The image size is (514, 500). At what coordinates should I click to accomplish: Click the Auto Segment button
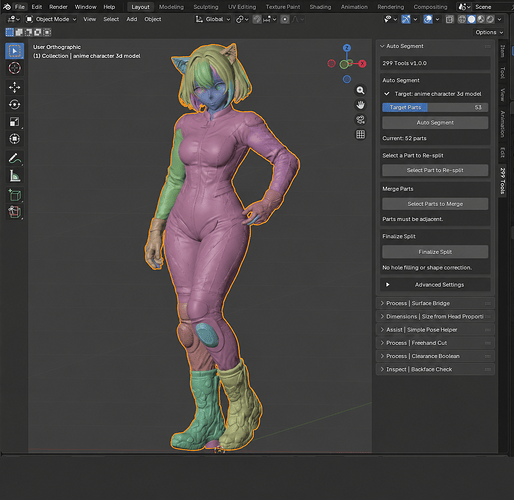pyautogui.click(x=435, y=123)
